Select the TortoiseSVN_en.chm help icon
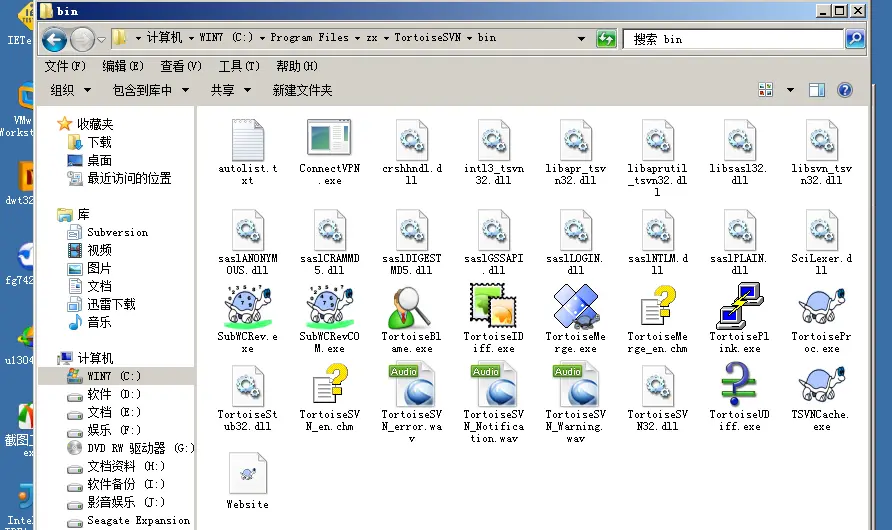892x530 pixels. [x=331, y=384]
